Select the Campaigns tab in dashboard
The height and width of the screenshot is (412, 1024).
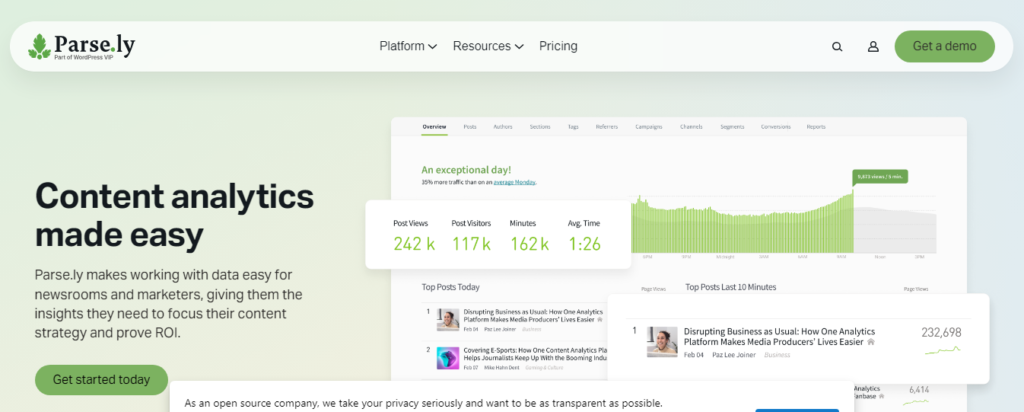649,127
